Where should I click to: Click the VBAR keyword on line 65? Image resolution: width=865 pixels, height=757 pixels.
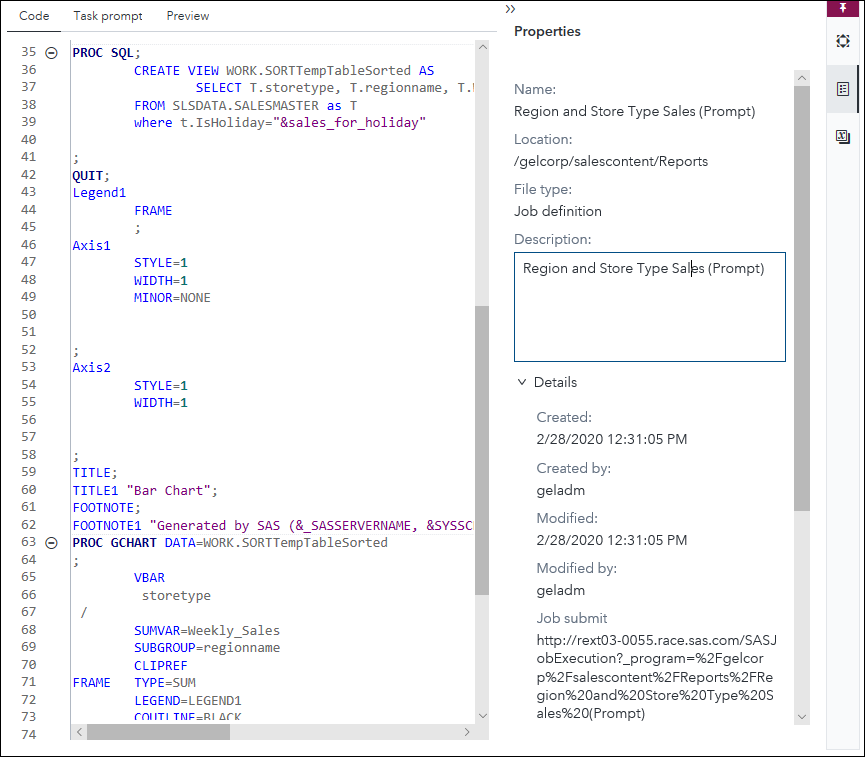[x=149, y=578]
